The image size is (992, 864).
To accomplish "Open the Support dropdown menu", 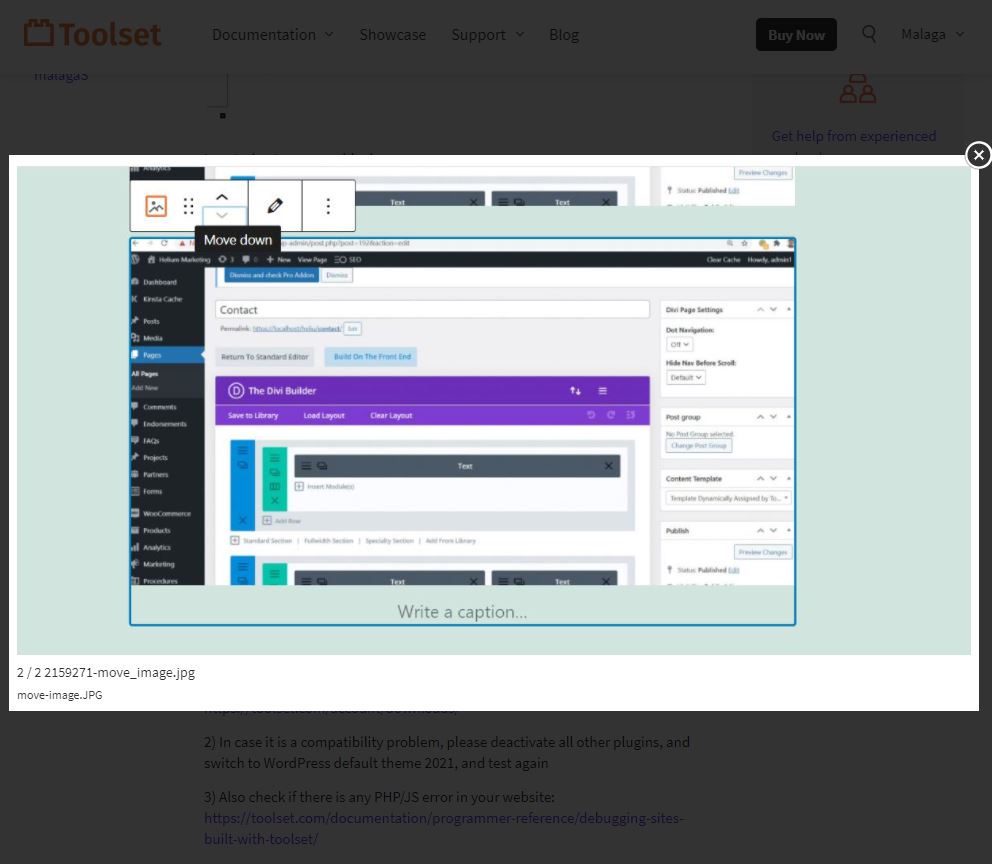I will (487, 35).
